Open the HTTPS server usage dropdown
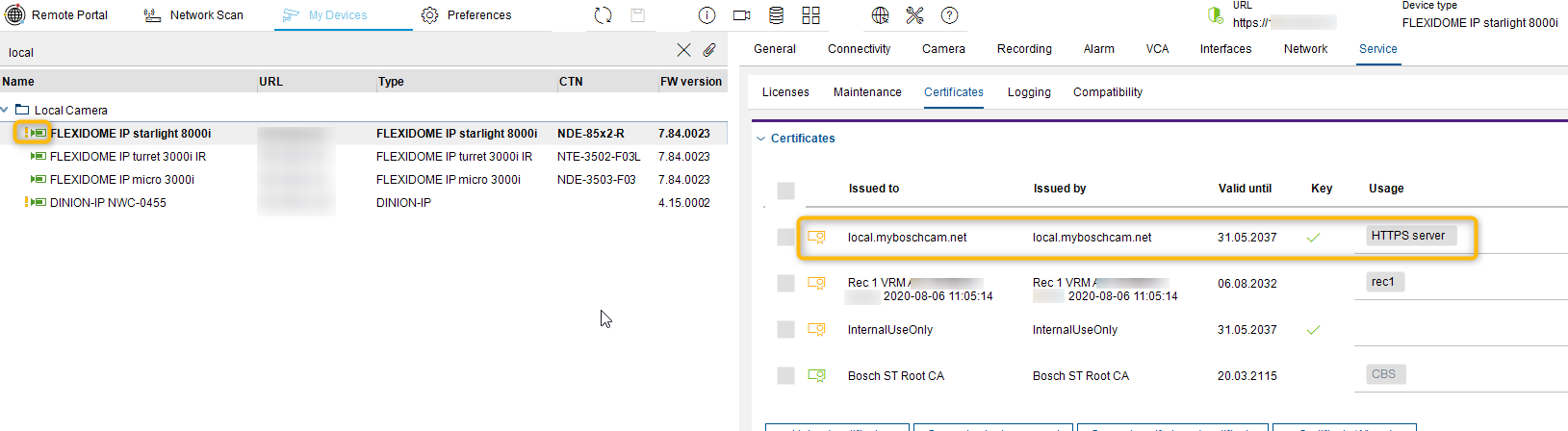 pos(1410,236)
